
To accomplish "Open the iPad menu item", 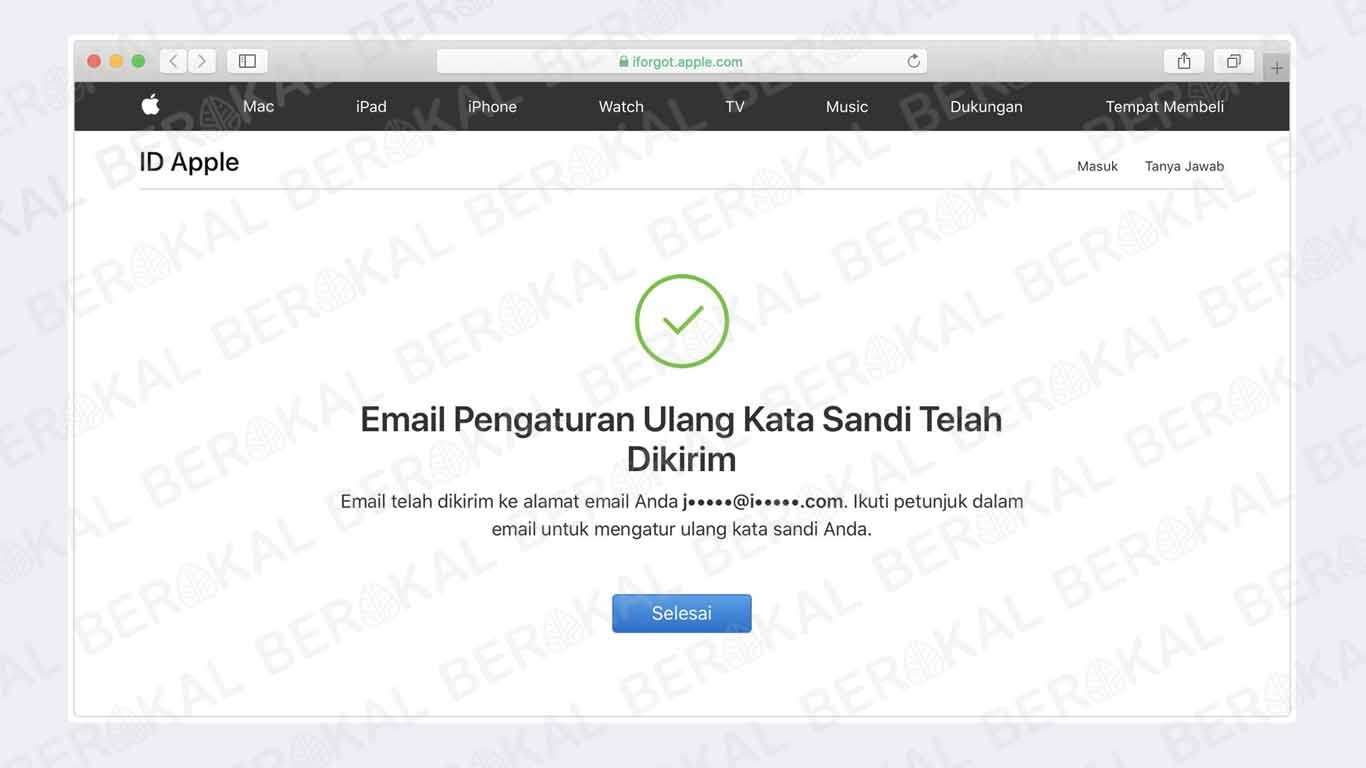I will [x=371, y=106].
